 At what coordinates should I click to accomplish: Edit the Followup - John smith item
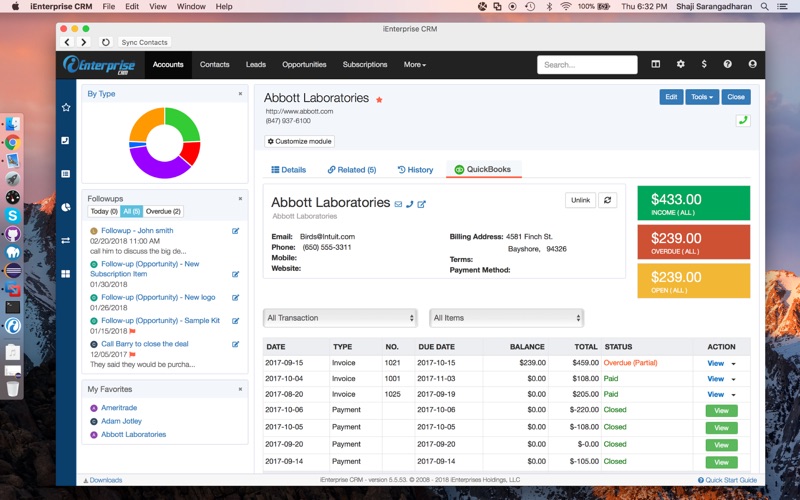(235, 231)
